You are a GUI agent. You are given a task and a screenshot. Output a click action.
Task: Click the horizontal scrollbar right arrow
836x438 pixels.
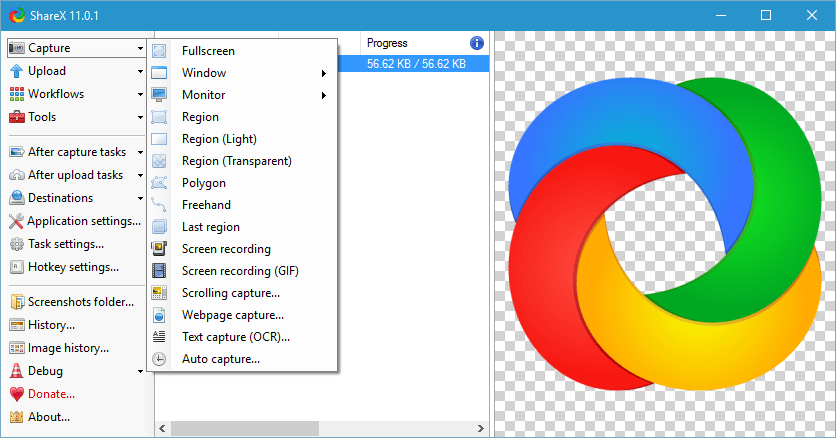point(481,428)
